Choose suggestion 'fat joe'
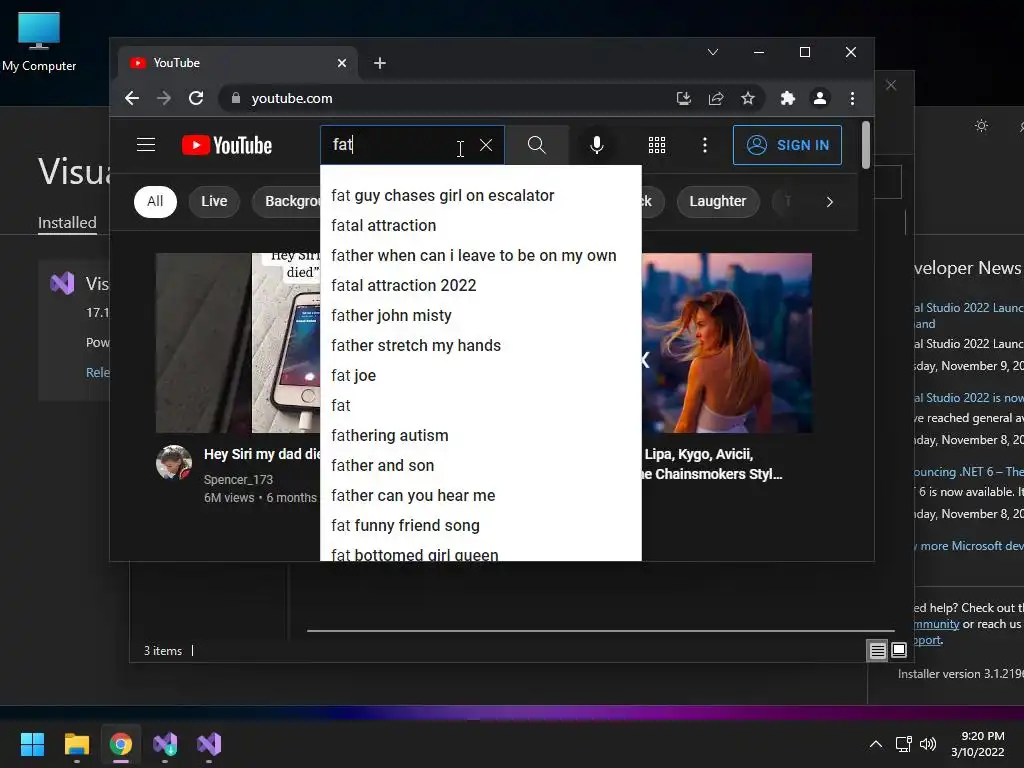 pyautogui.click(x=481, y=376)
